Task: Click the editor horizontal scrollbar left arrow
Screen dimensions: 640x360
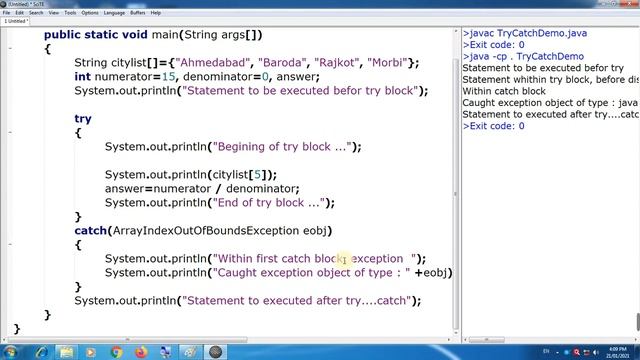Action: 4,340
